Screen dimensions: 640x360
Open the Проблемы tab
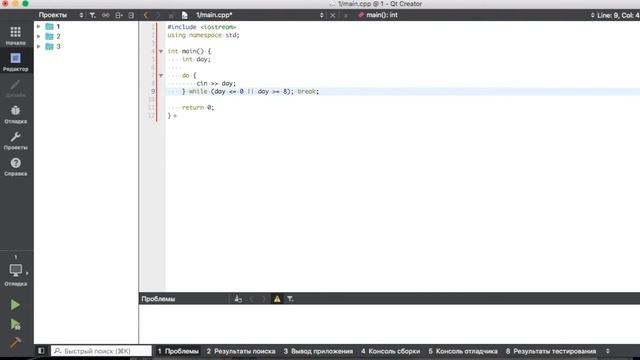click(x=178, y=351)
